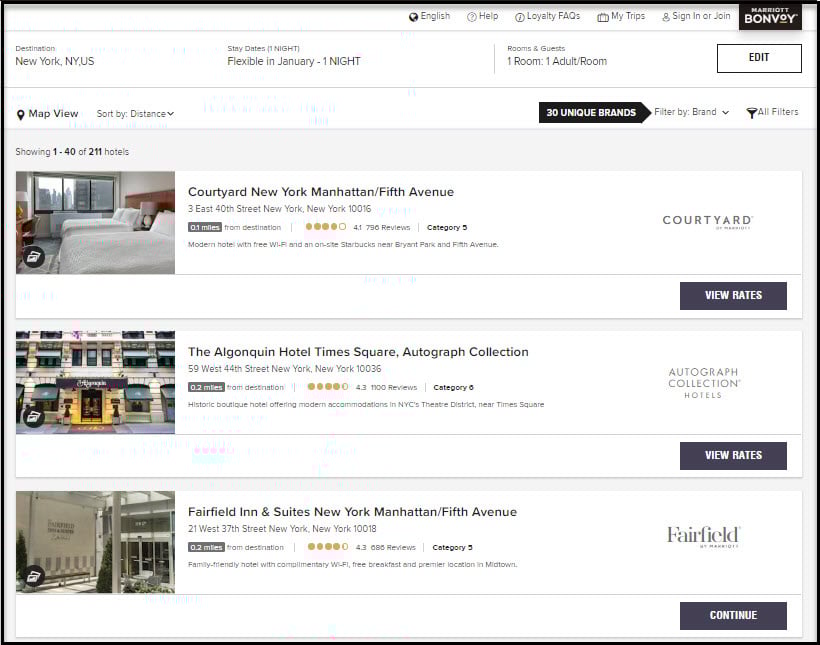Click Category 5 on Fairfield listing
The height and width of the screenshot is (645, 820).
coord(452,548)
